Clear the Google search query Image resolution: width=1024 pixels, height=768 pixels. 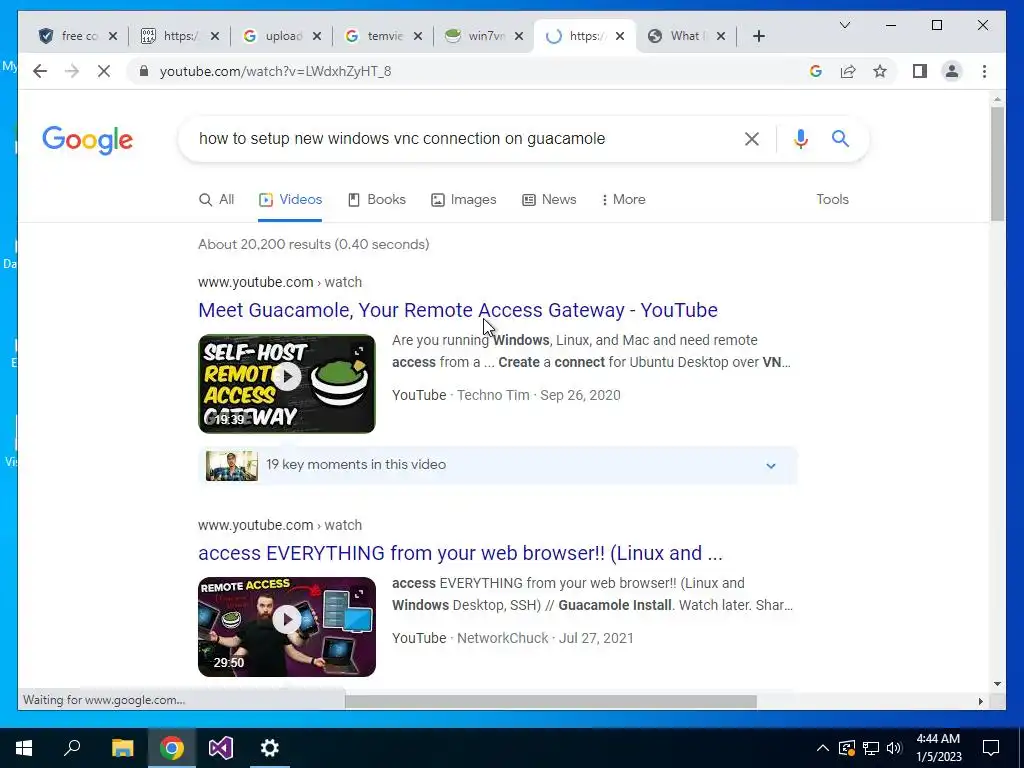(x=752, y=139)
